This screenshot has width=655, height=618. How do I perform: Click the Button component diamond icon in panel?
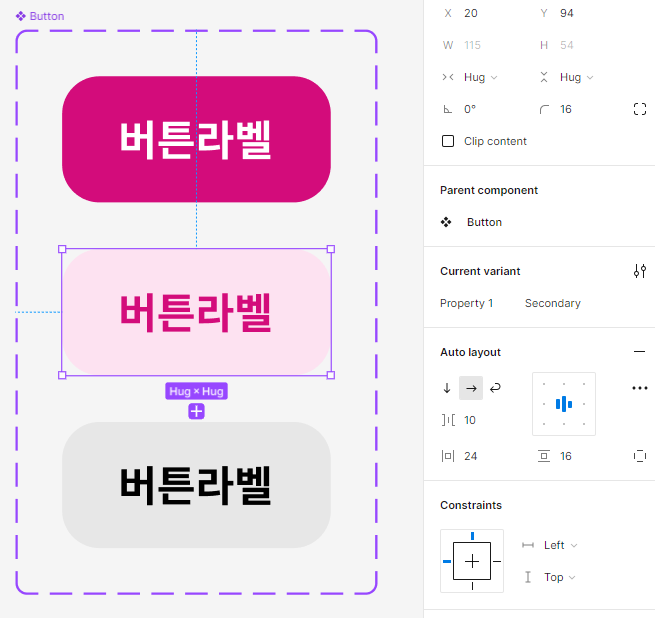tap(446, 222)
